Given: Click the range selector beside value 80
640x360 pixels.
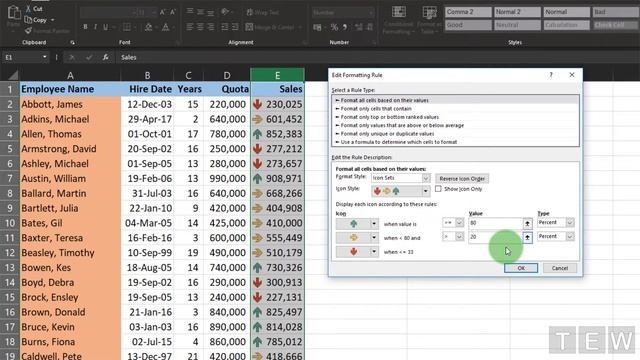Looking at the screenshot, I should pos(527,223).
